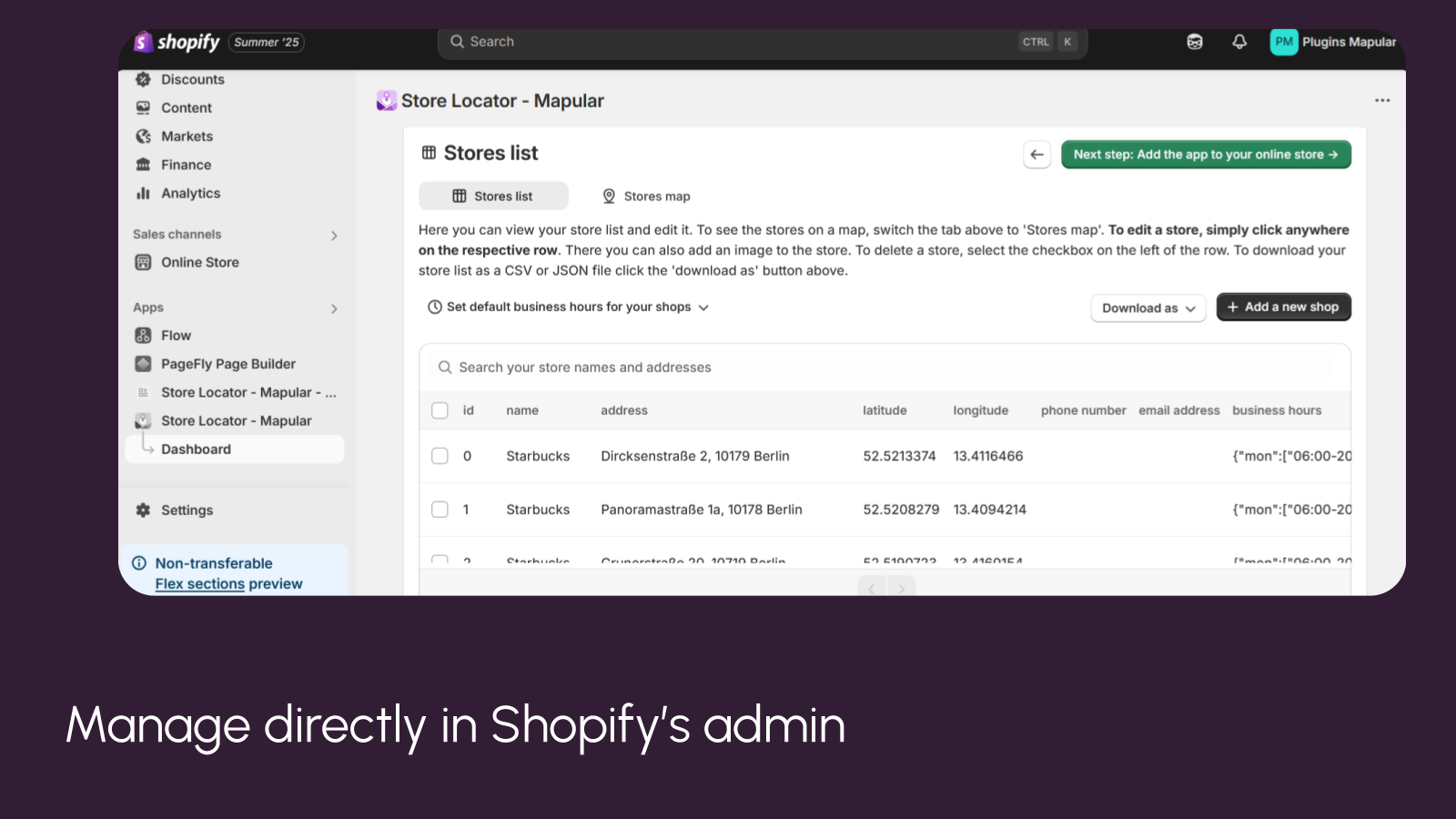
Task: Click the Analytics bar chart icon
Action: 143,193
